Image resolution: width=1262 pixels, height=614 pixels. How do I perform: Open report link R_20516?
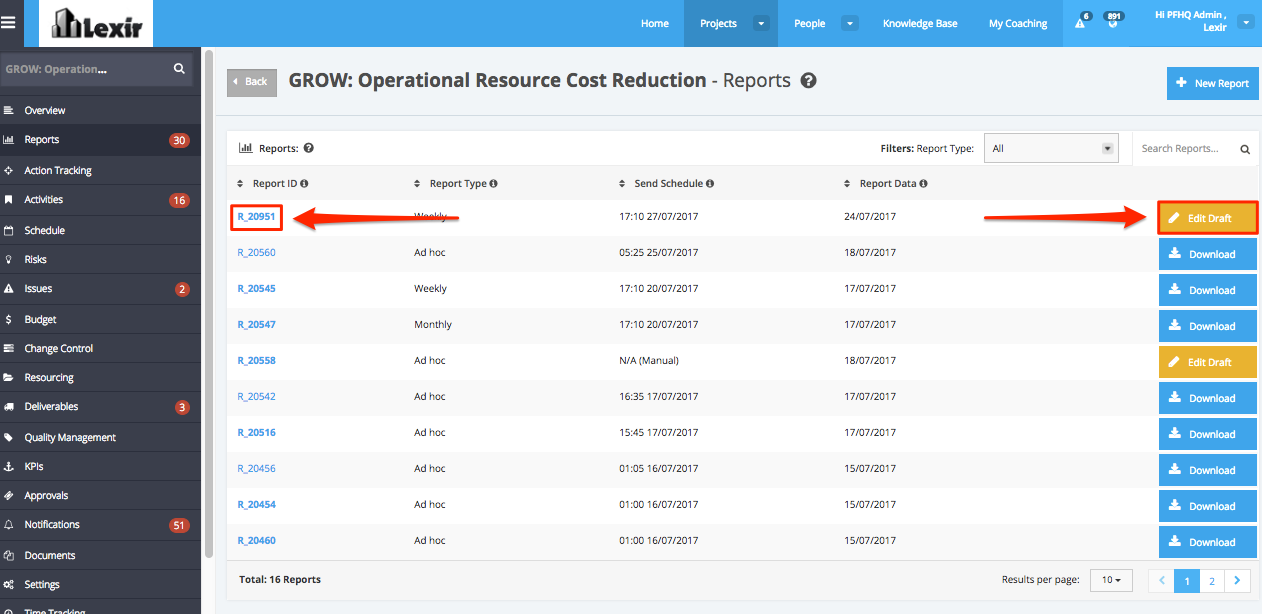click(256, 432)
